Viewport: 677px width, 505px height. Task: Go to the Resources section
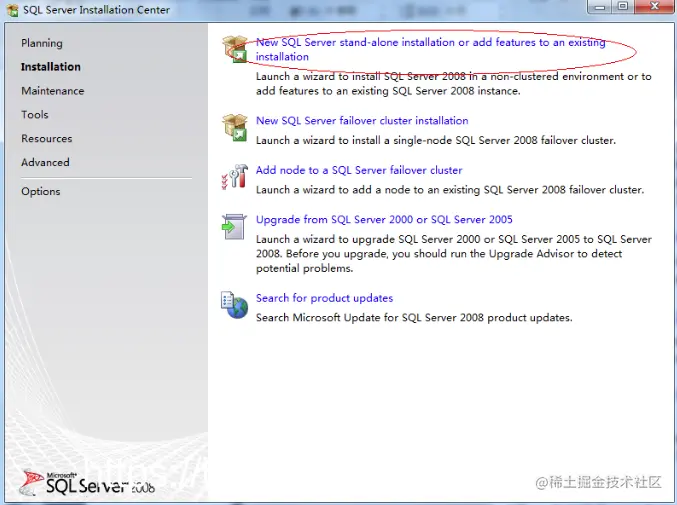point(47,139)
